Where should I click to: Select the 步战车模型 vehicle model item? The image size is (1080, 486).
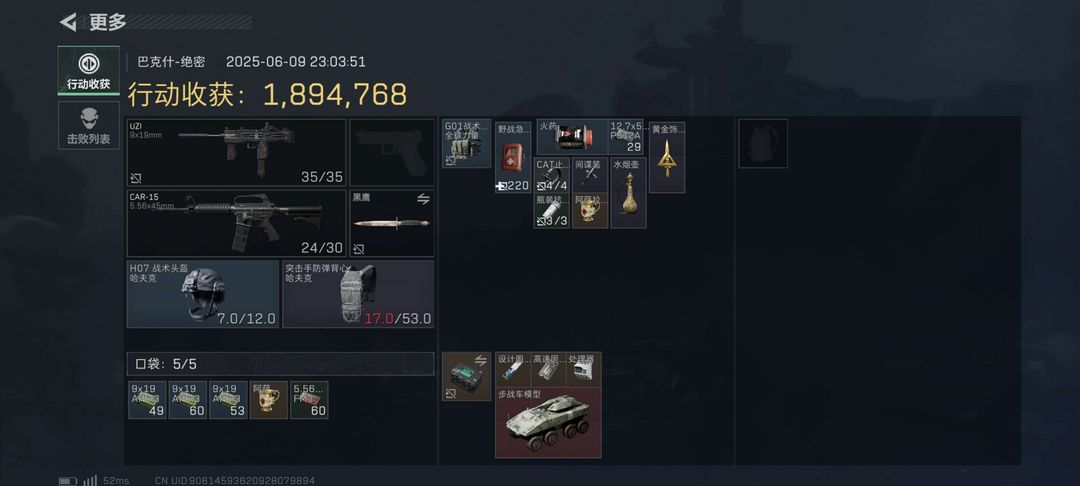(x=548, y=423)
